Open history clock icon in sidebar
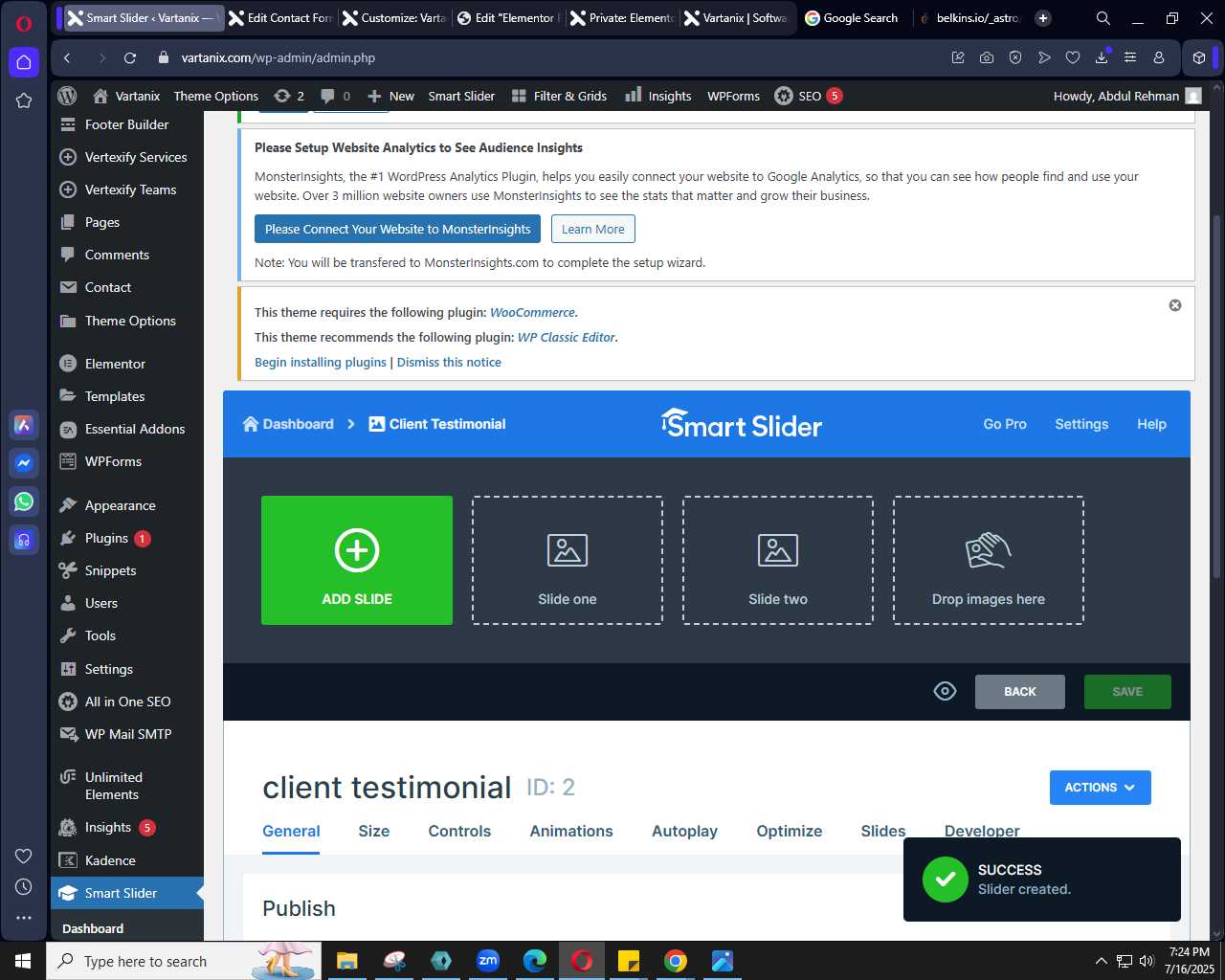This screenshot has height=980, width=1225. point(24,887)
